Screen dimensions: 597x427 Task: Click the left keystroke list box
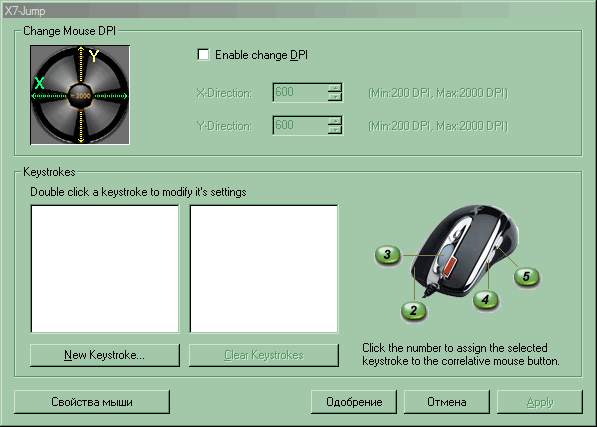(x=105, y=269)
